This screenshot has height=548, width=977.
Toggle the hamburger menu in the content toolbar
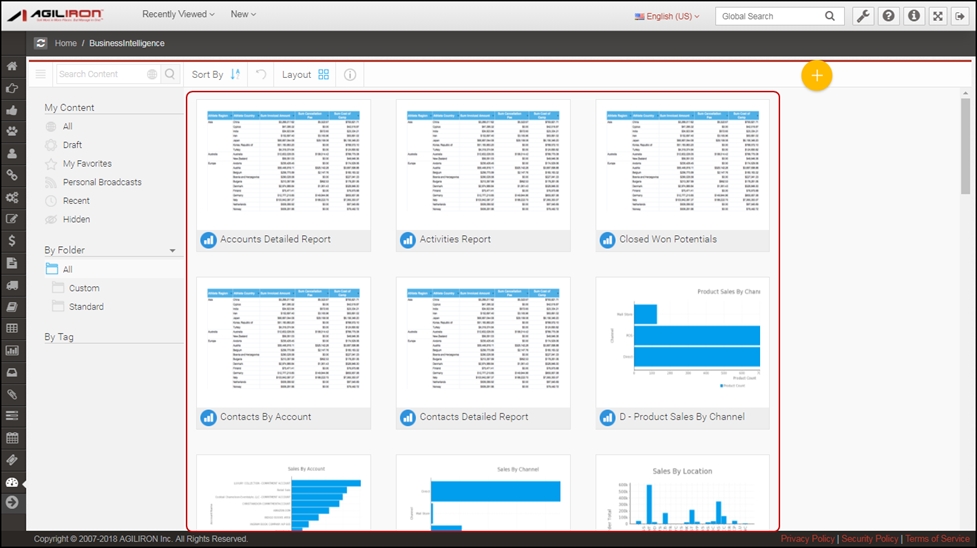41,74
